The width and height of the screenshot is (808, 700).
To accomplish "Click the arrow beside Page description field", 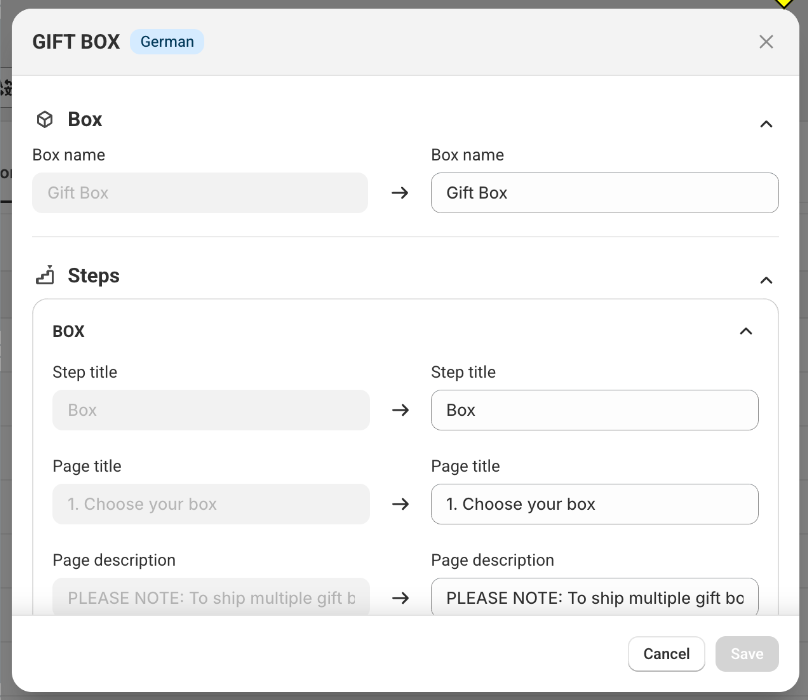I will point(400,598).
